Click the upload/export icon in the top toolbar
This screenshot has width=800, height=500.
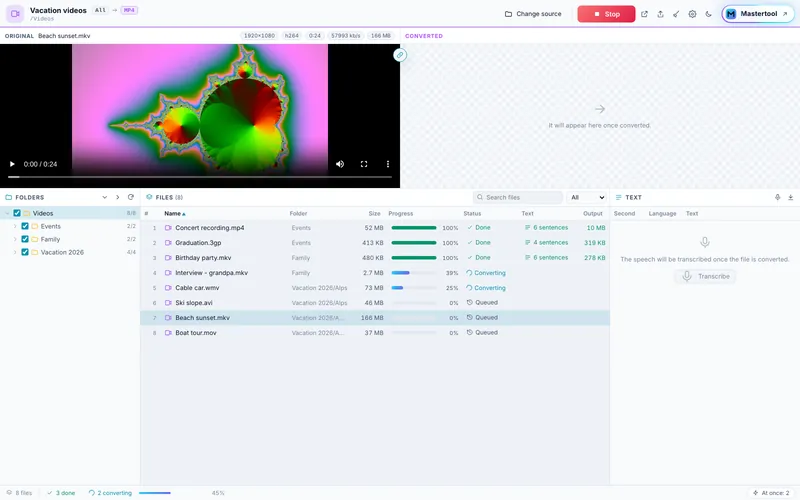coord(660,14)
